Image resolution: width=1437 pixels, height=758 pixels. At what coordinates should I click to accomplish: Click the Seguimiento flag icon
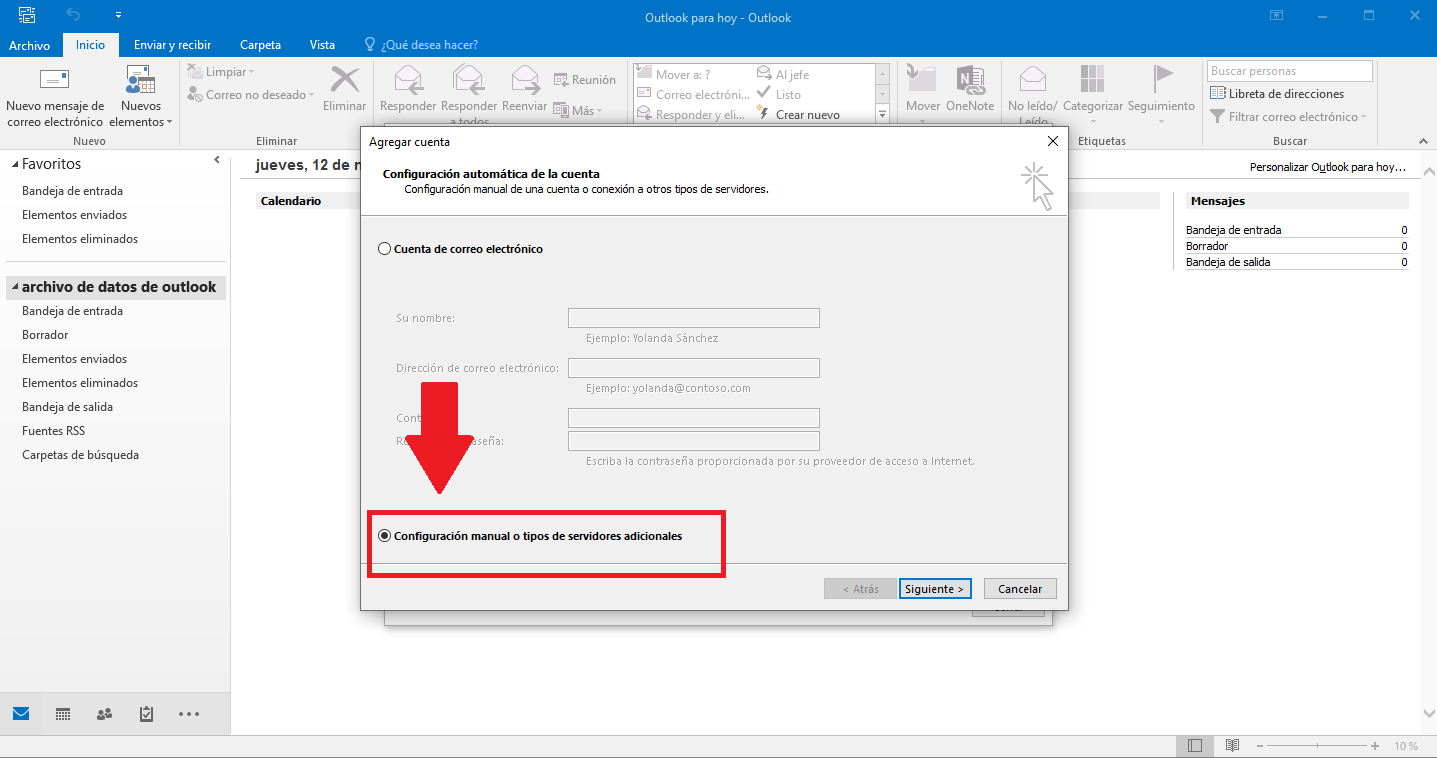click(1162, 80)
